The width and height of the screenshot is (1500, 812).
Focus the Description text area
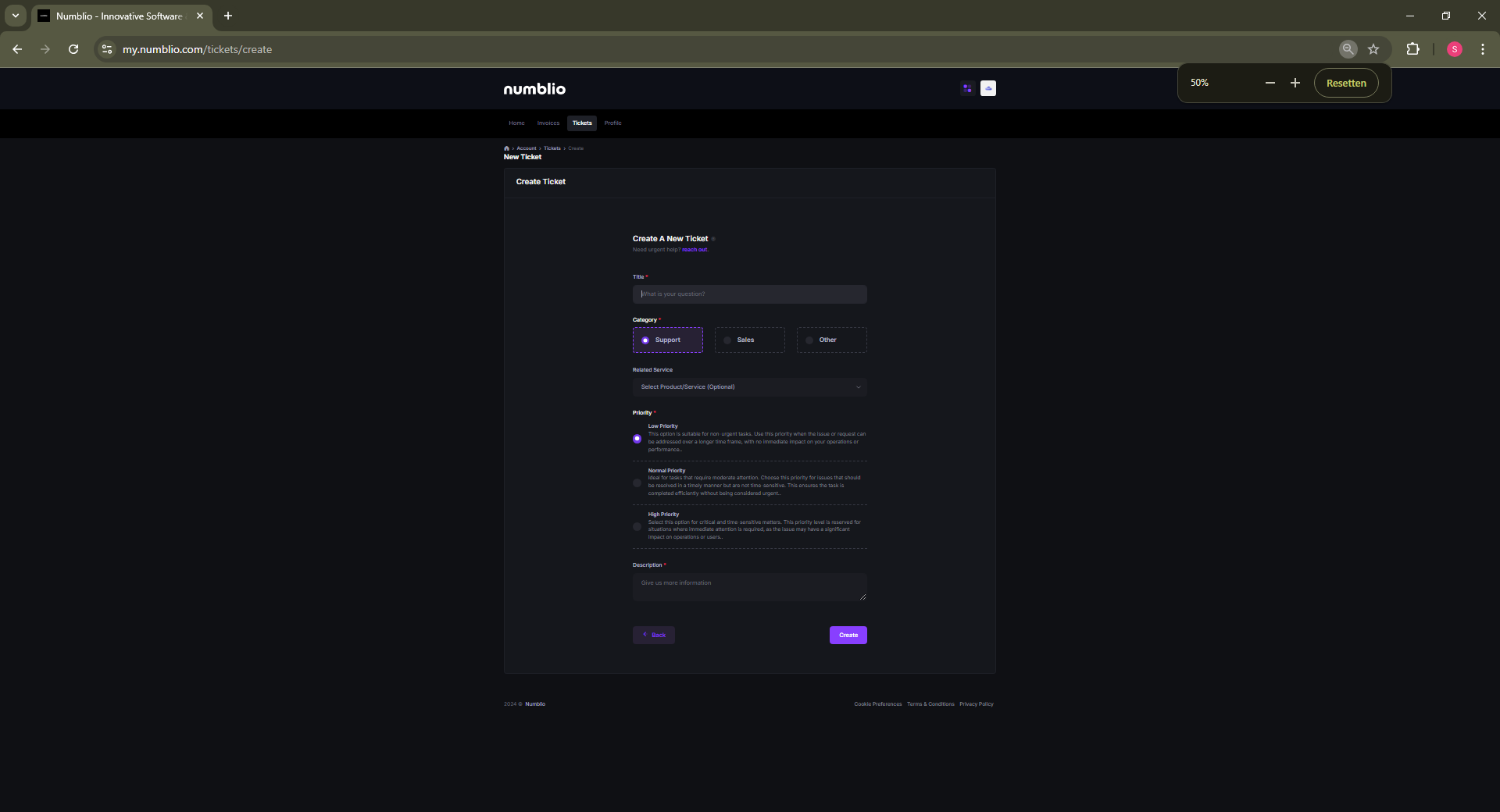point(749,587)
